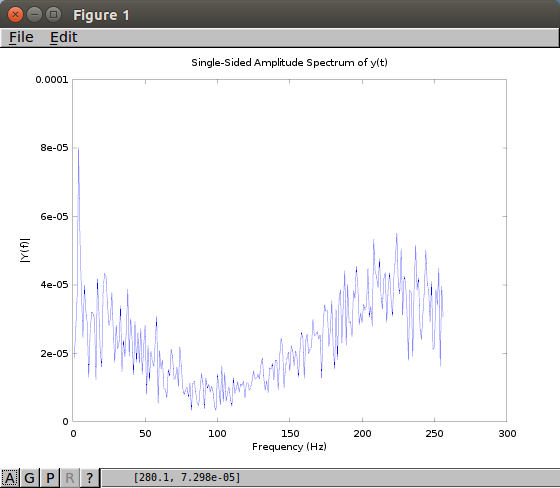Click the Figure 1 window title
Screen dimensions: 560x488
coord(101,15)
